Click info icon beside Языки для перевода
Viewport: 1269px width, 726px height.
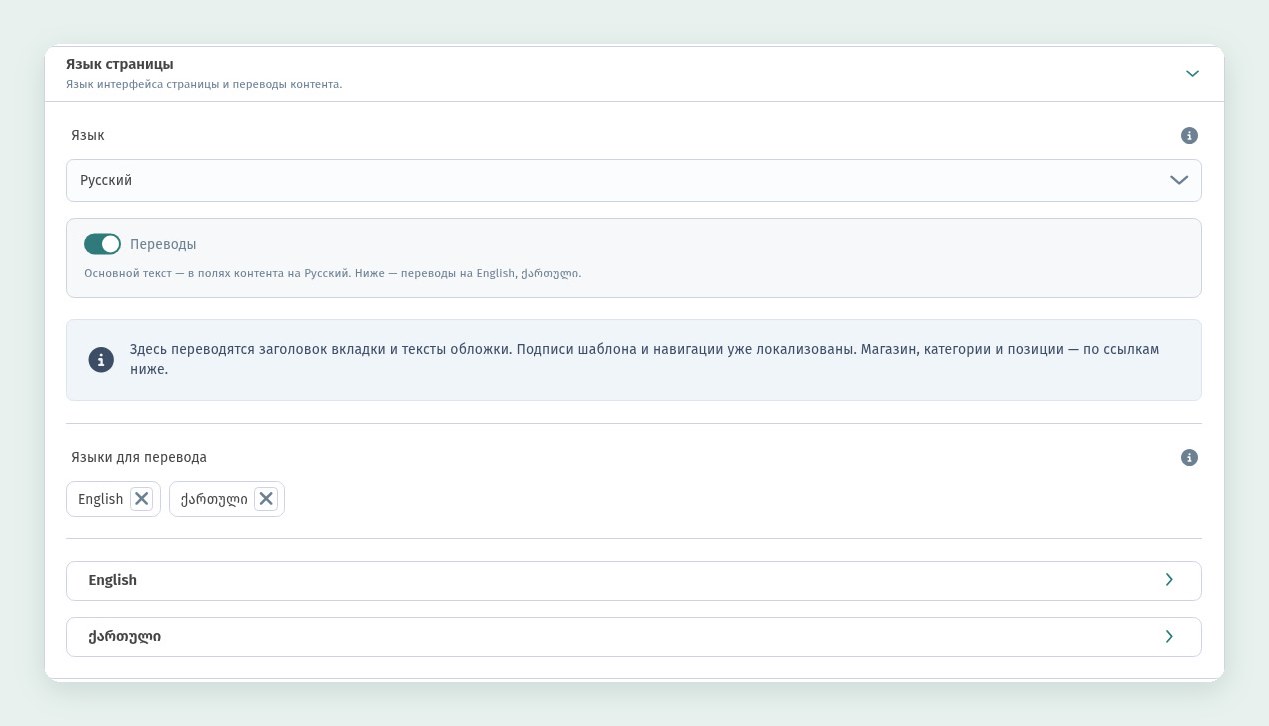pyautogui.click(x=1189, y=458)
